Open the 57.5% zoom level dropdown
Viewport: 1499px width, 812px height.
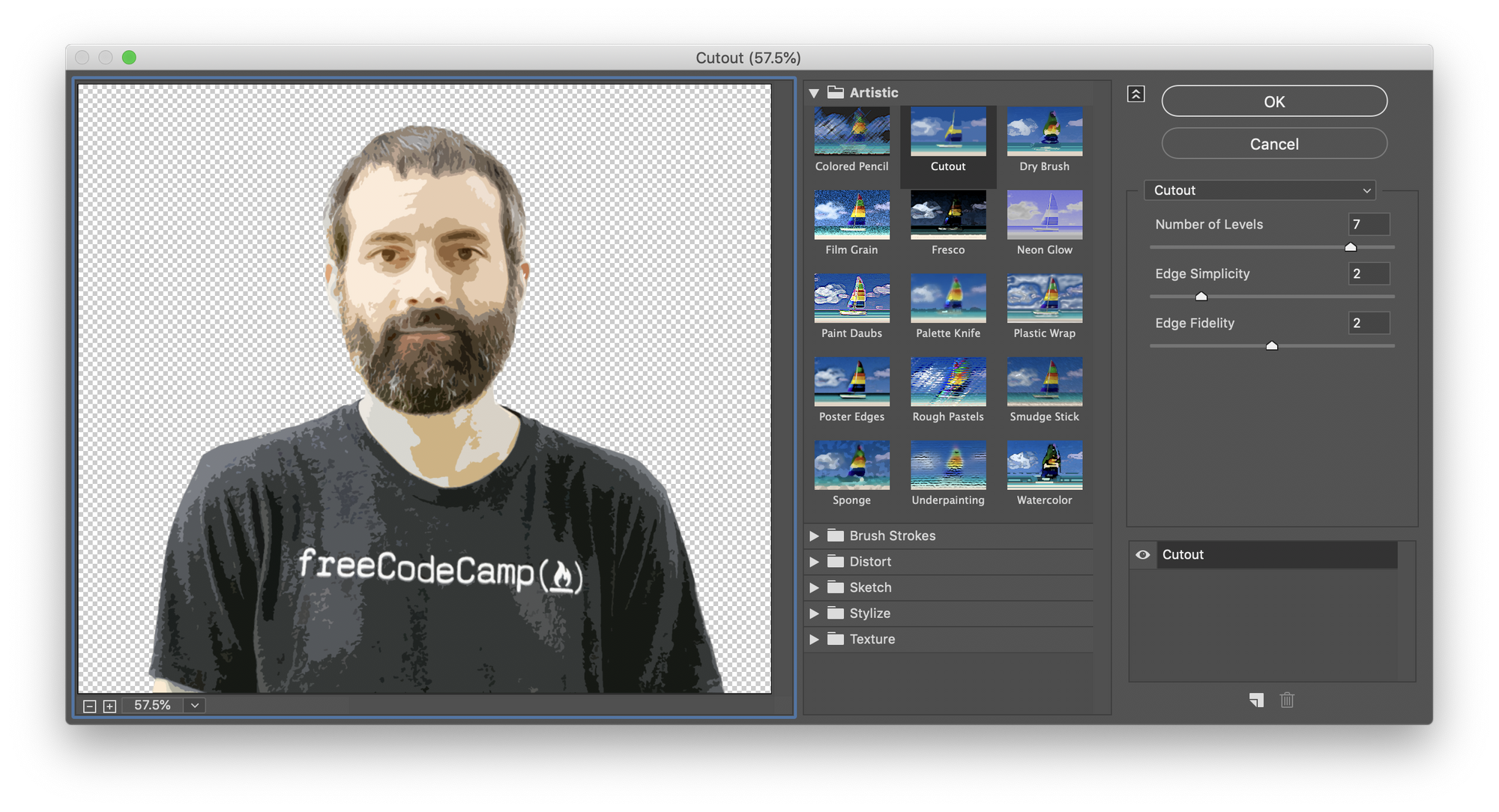(x=195, y=706)
